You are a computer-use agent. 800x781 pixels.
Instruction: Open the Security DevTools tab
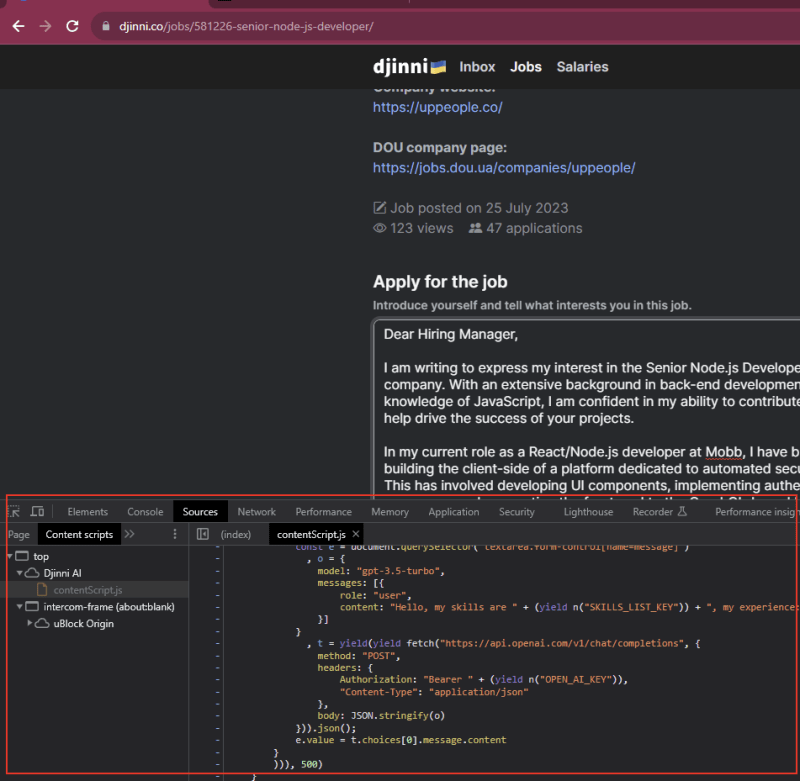516,512
